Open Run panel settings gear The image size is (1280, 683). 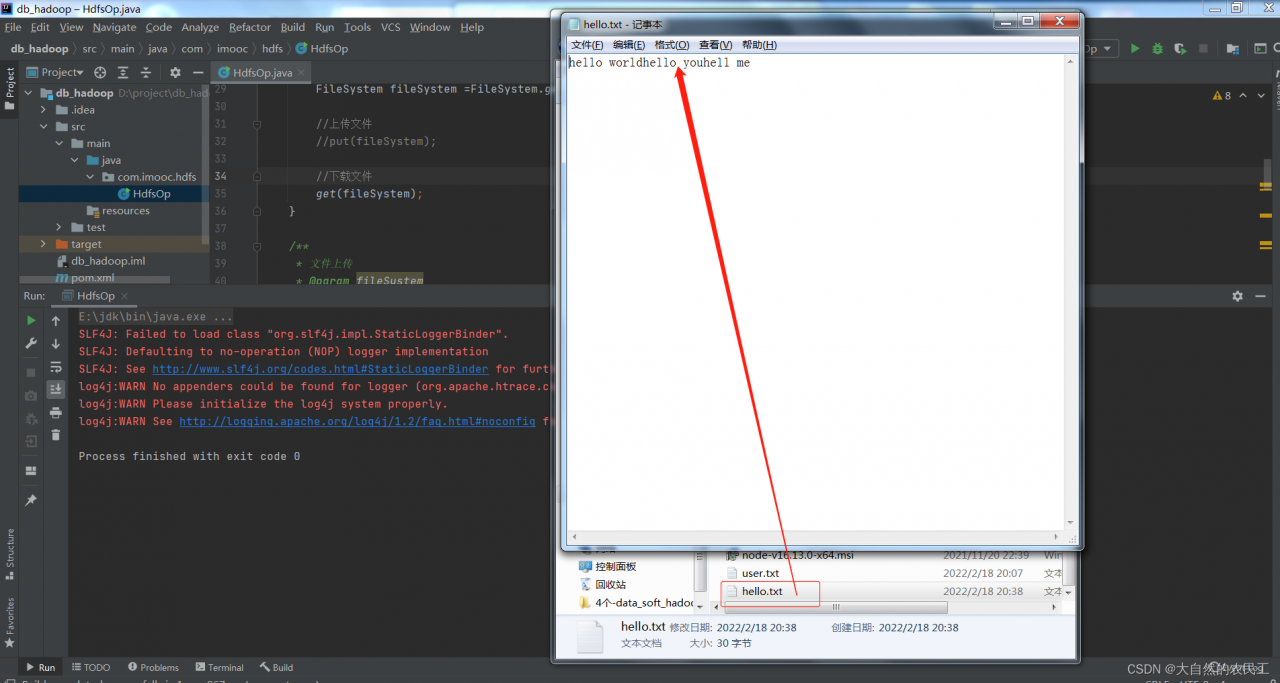point(1237,296)
